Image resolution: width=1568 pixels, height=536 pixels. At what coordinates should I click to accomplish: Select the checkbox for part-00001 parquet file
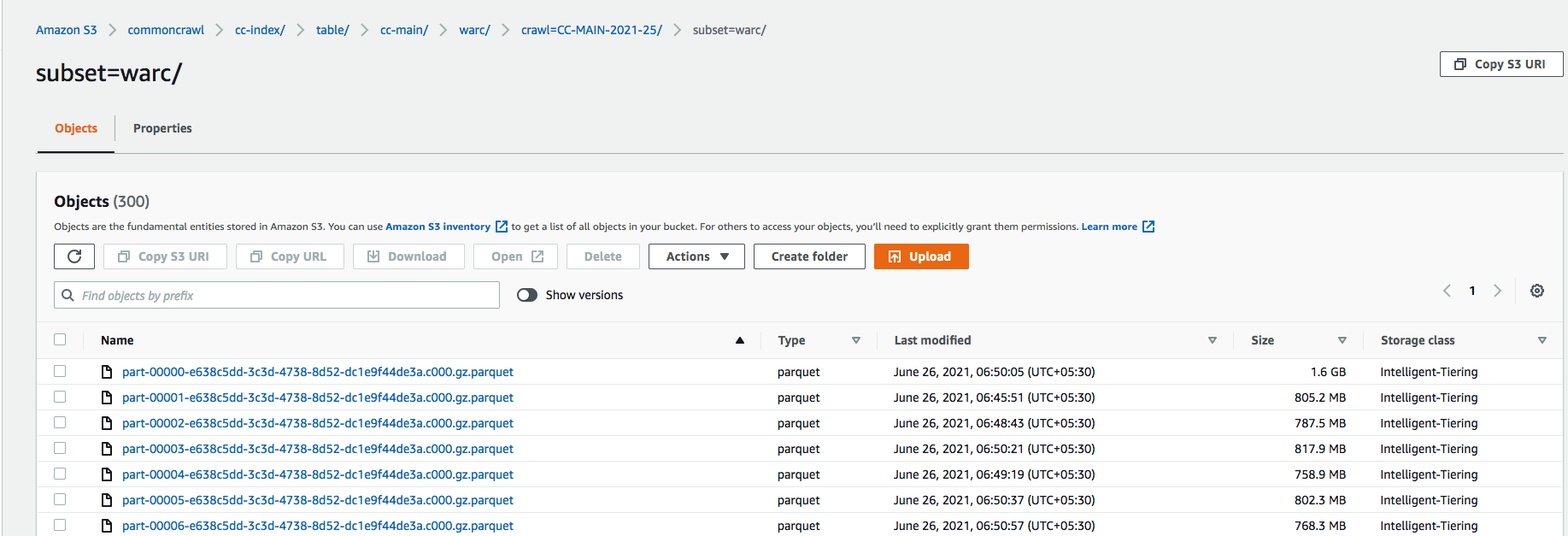point(60,397)
